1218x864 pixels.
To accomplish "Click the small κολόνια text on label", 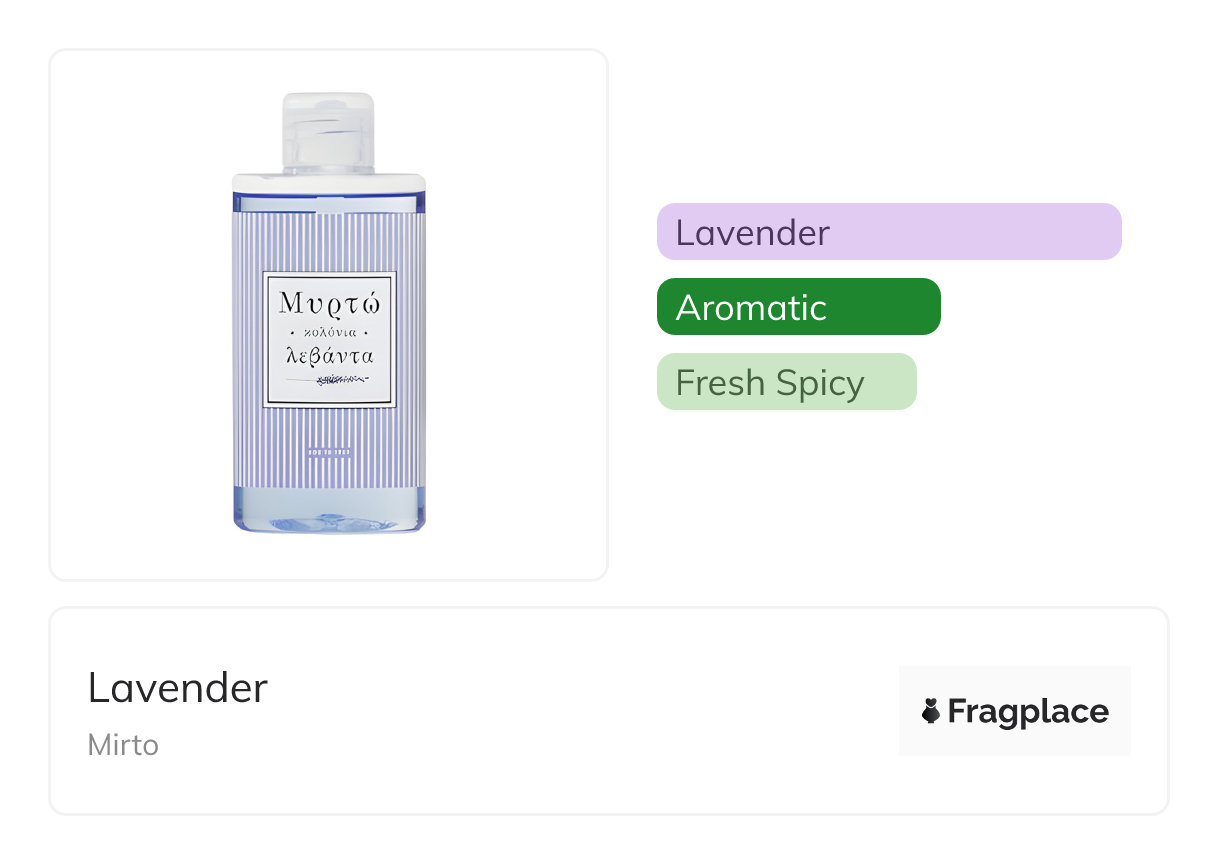I will click(329, 330).
